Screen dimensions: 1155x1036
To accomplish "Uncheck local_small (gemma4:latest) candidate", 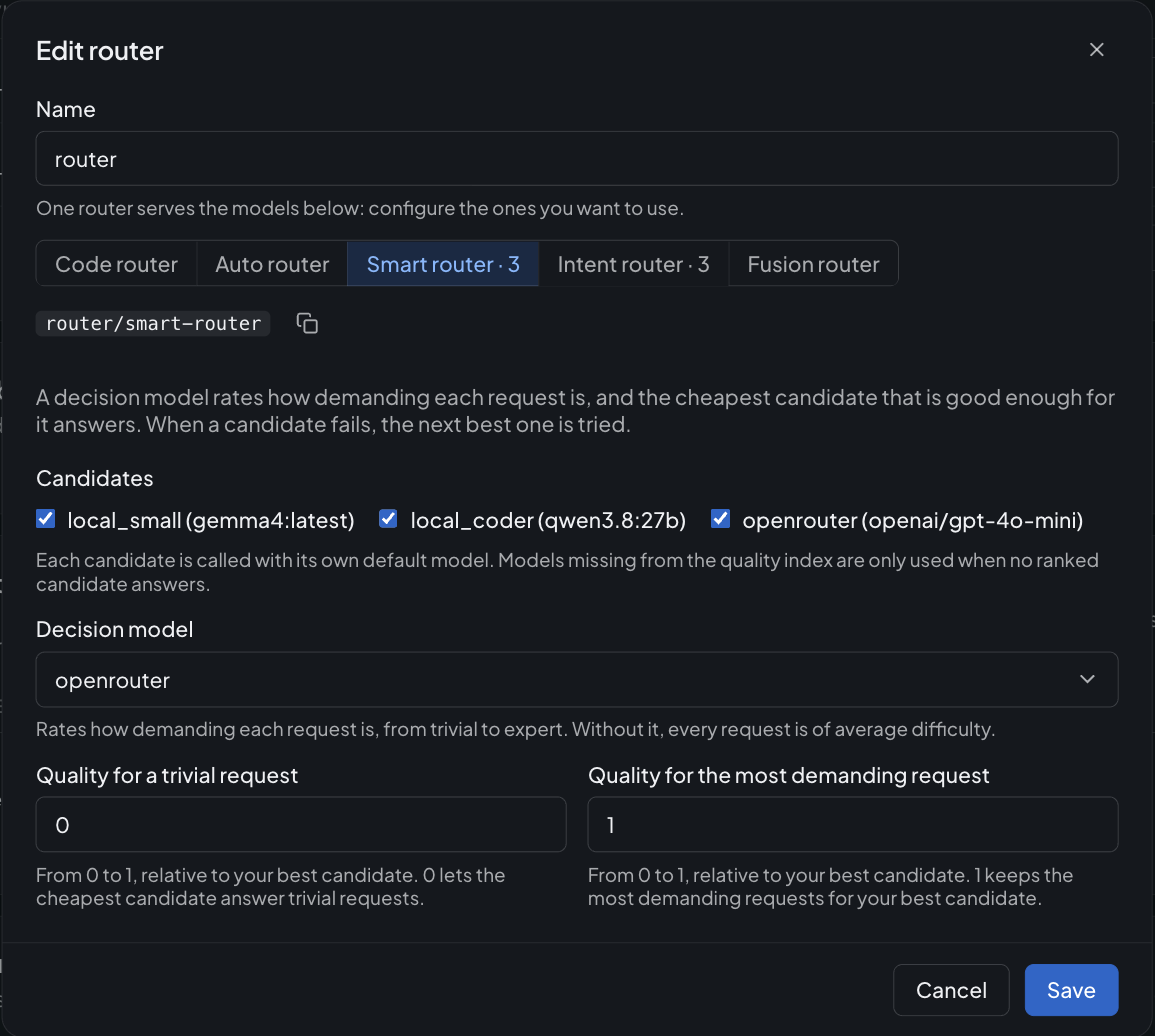I will click(46, 519).
